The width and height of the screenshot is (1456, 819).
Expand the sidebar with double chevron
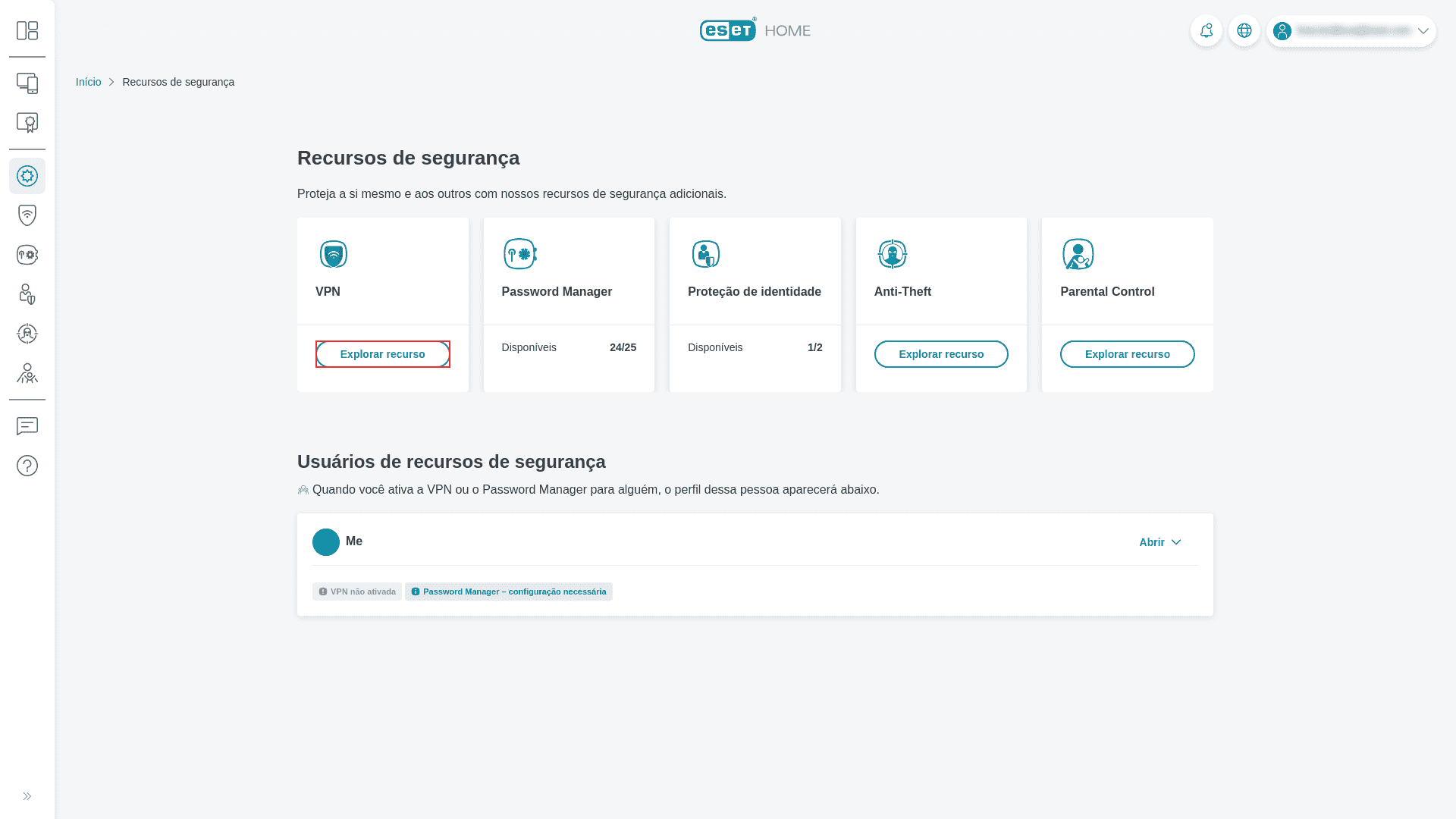point(27,796)
